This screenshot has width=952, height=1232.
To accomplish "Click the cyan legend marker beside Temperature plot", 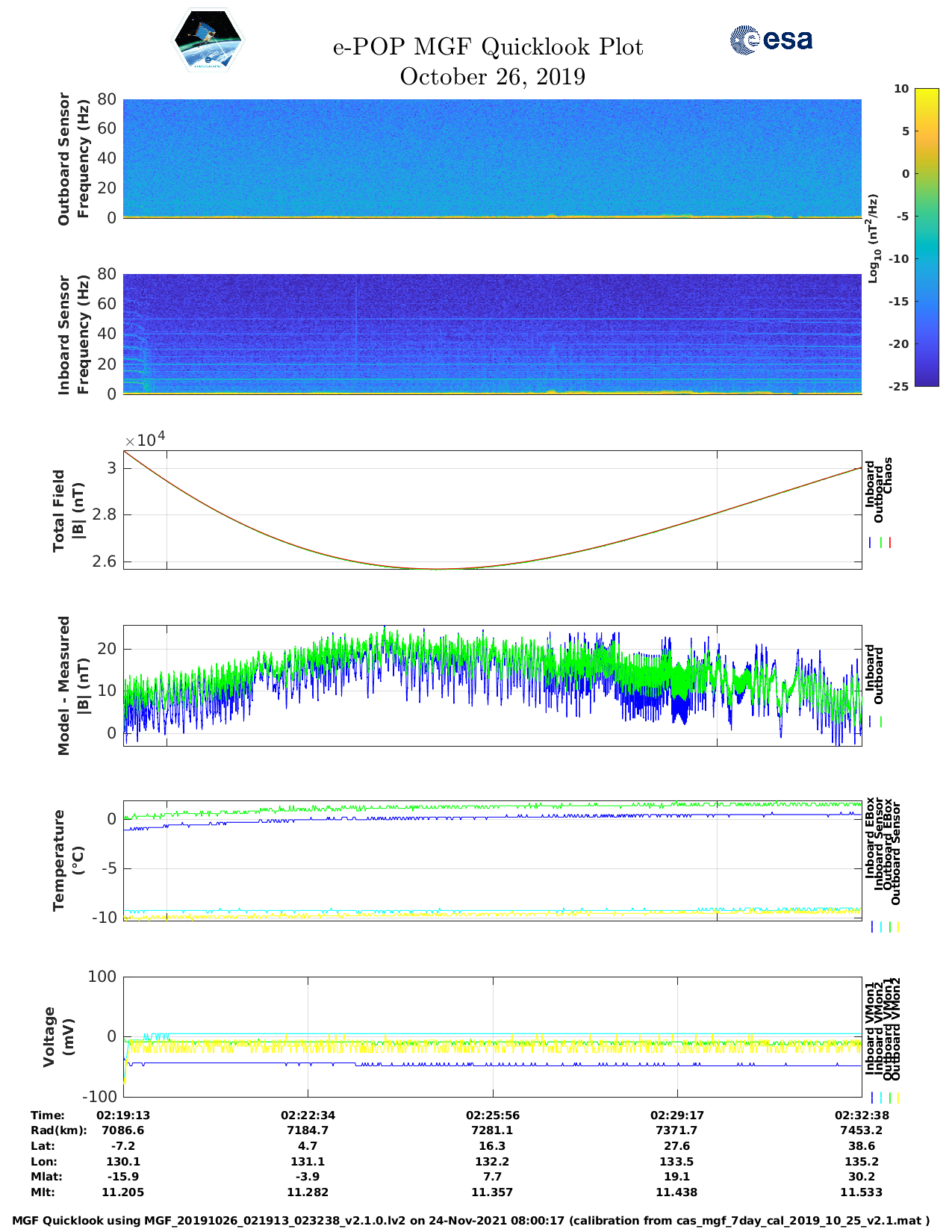I will click(881, 927).
